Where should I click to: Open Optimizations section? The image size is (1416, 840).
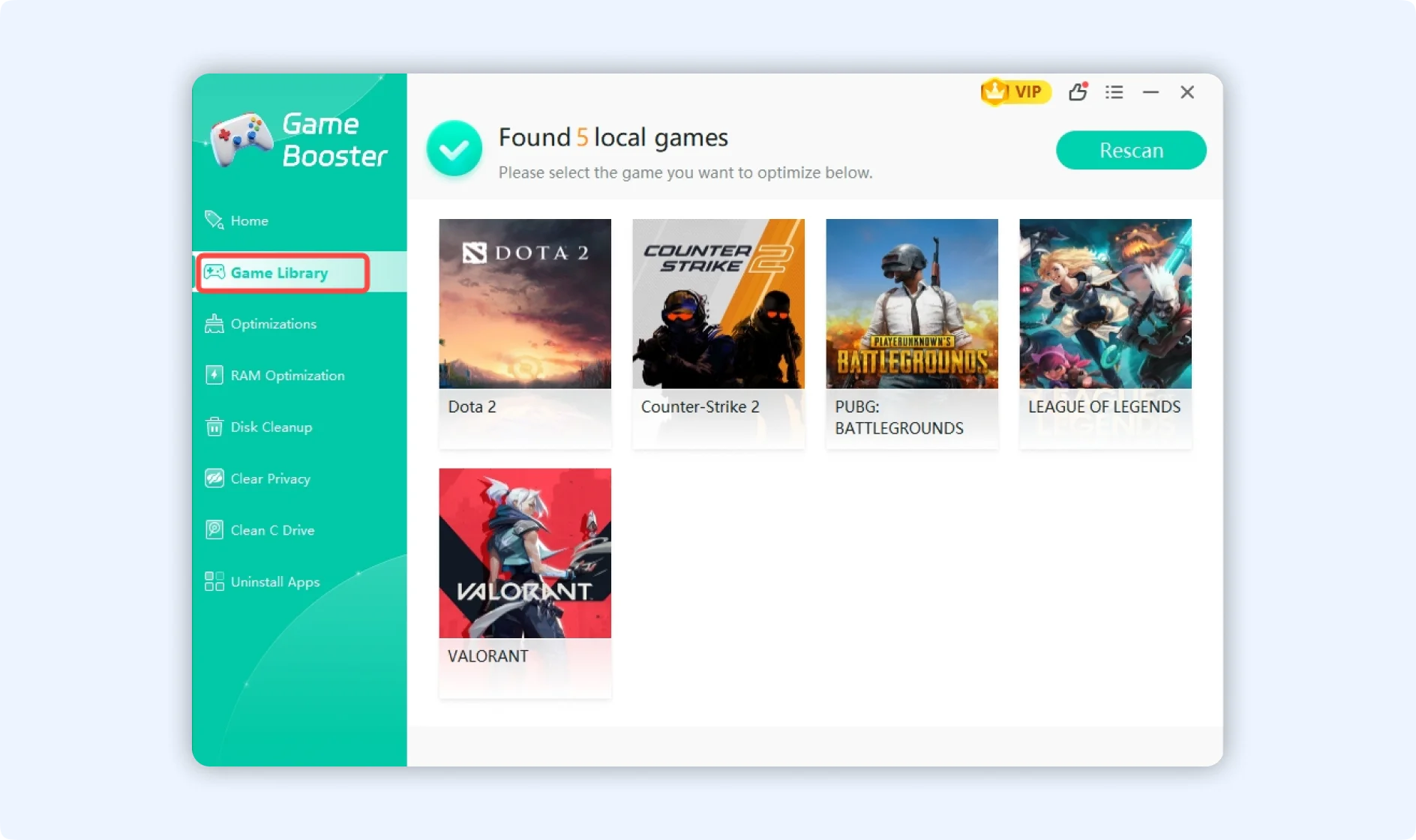pyautogui.click(x=299, y=324)
